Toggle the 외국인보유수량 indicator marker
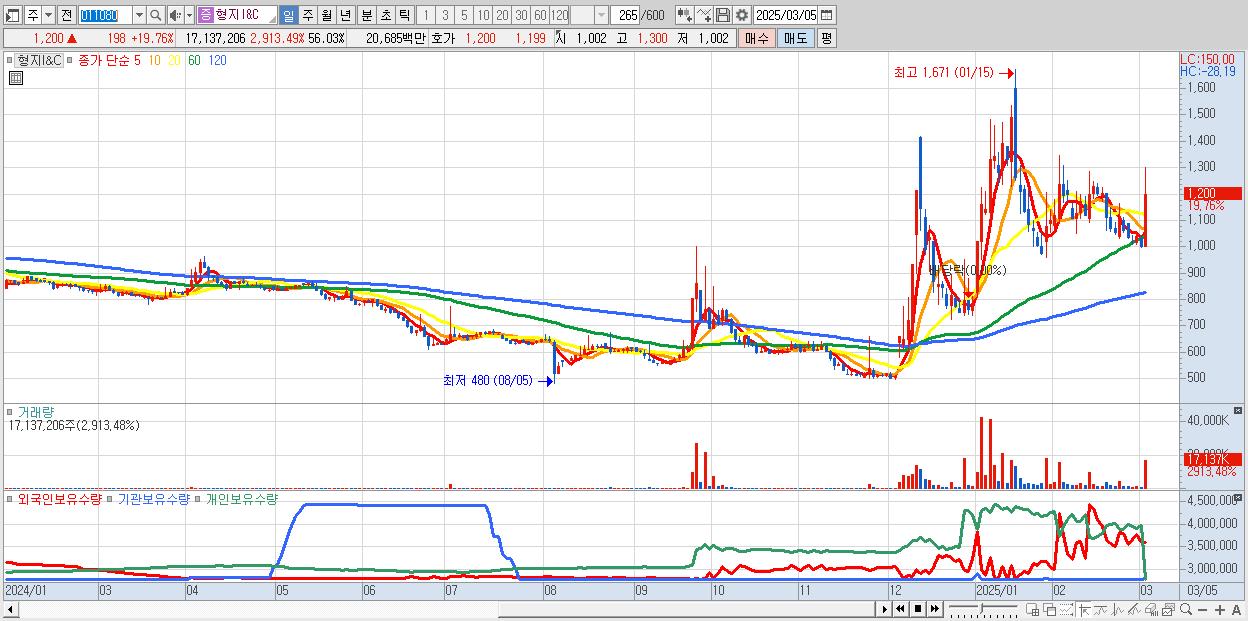This screenshot has height=621, width=1248. (x=10, y=498)
